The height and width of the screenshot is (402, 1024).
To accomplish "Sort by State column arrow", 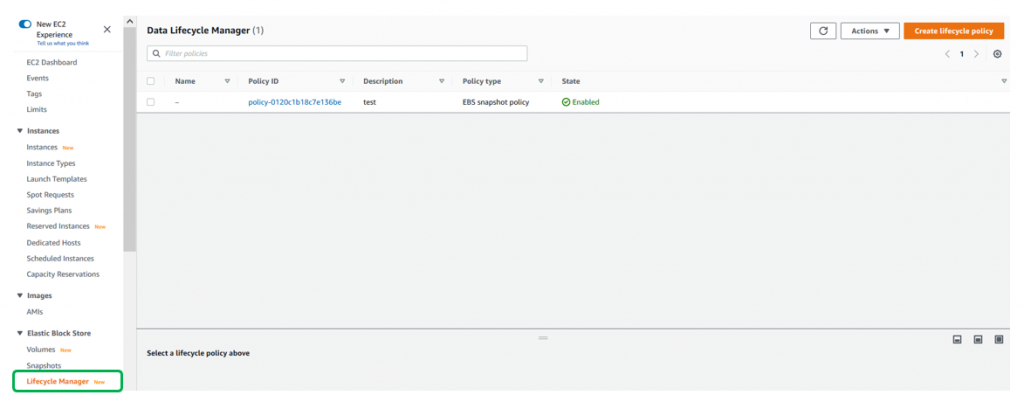I will pos(1004,82).
